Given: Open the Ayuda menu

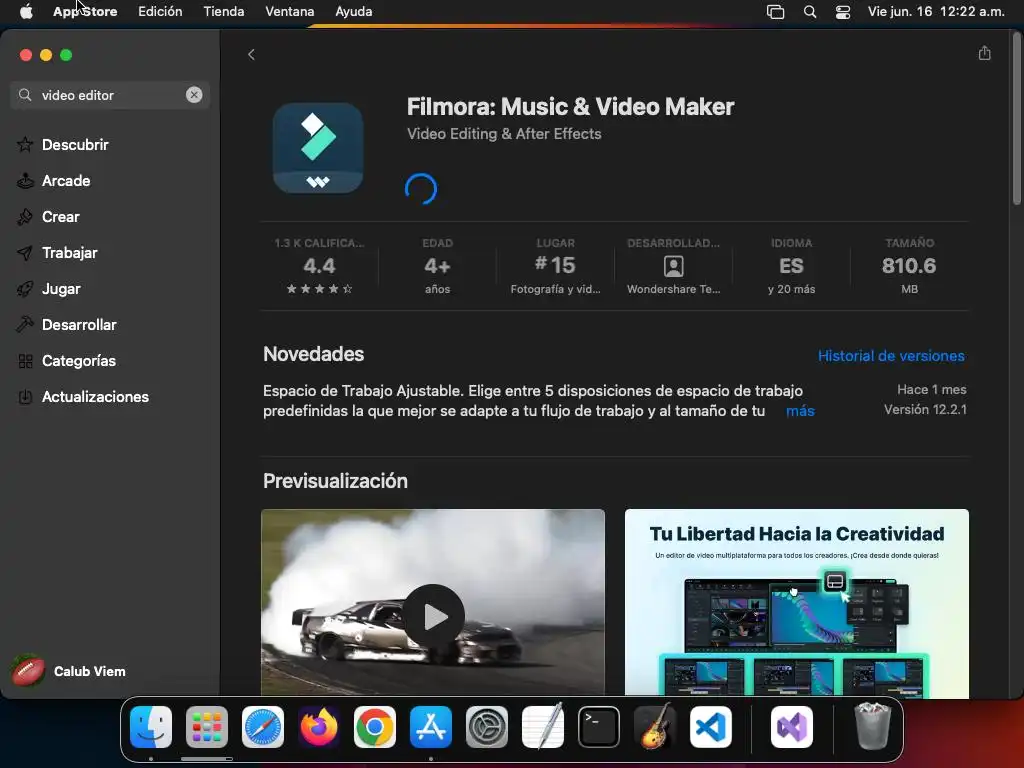Looking at the screenshot, I should pyautogui.click(x=353, y=11).
